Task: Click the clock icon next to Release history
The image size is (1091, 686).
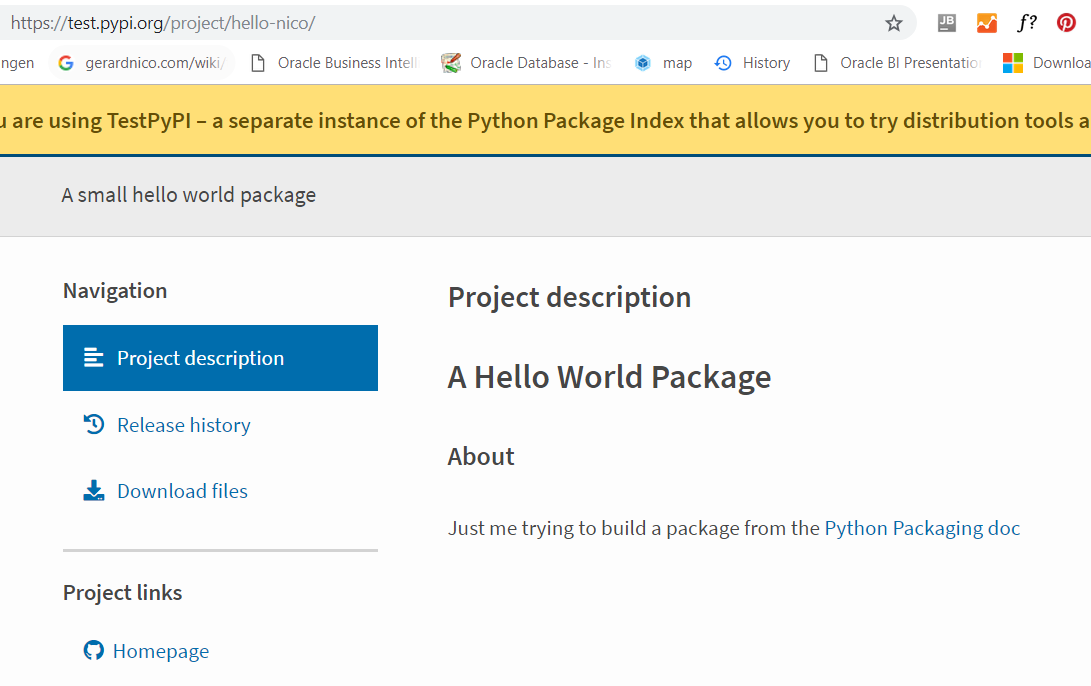Action: (93, 424)
